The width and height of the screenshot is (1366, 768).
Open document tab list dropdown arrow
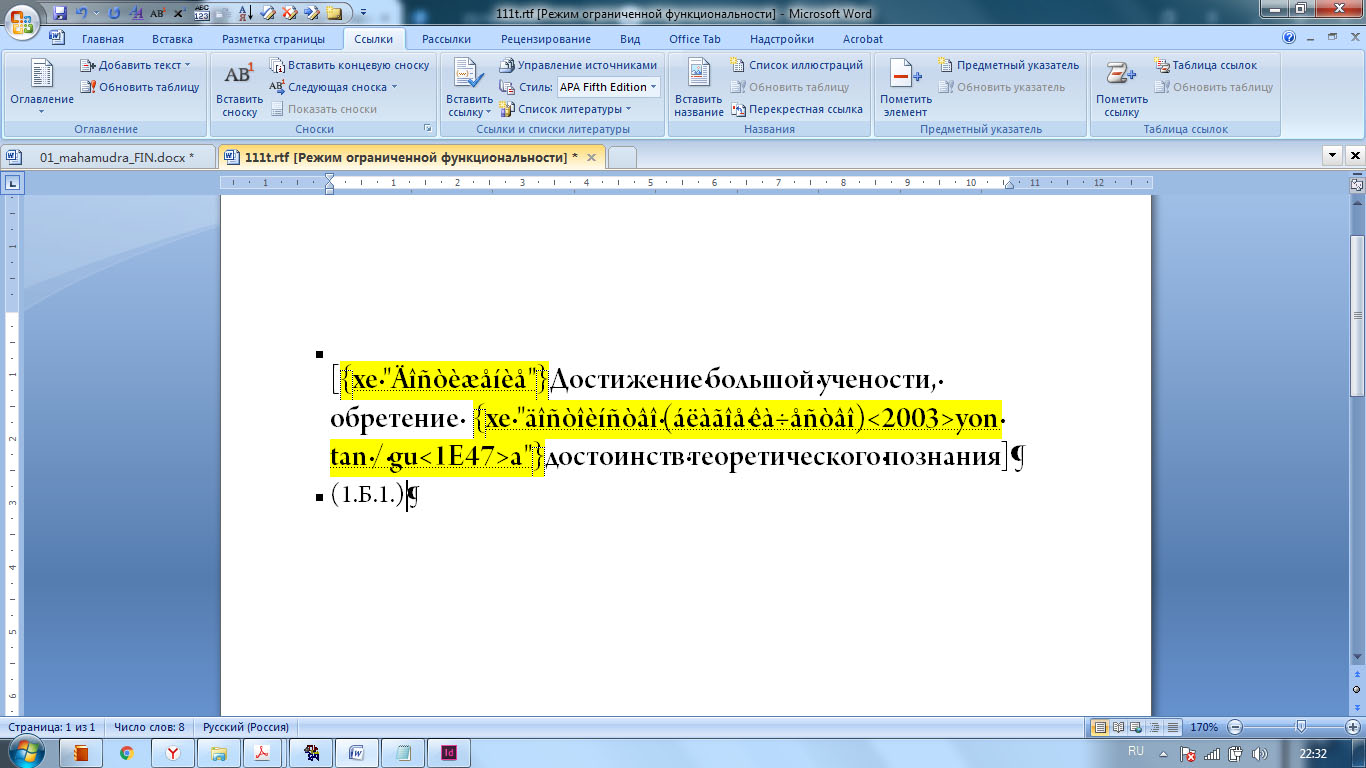[x=1332, y=156]
